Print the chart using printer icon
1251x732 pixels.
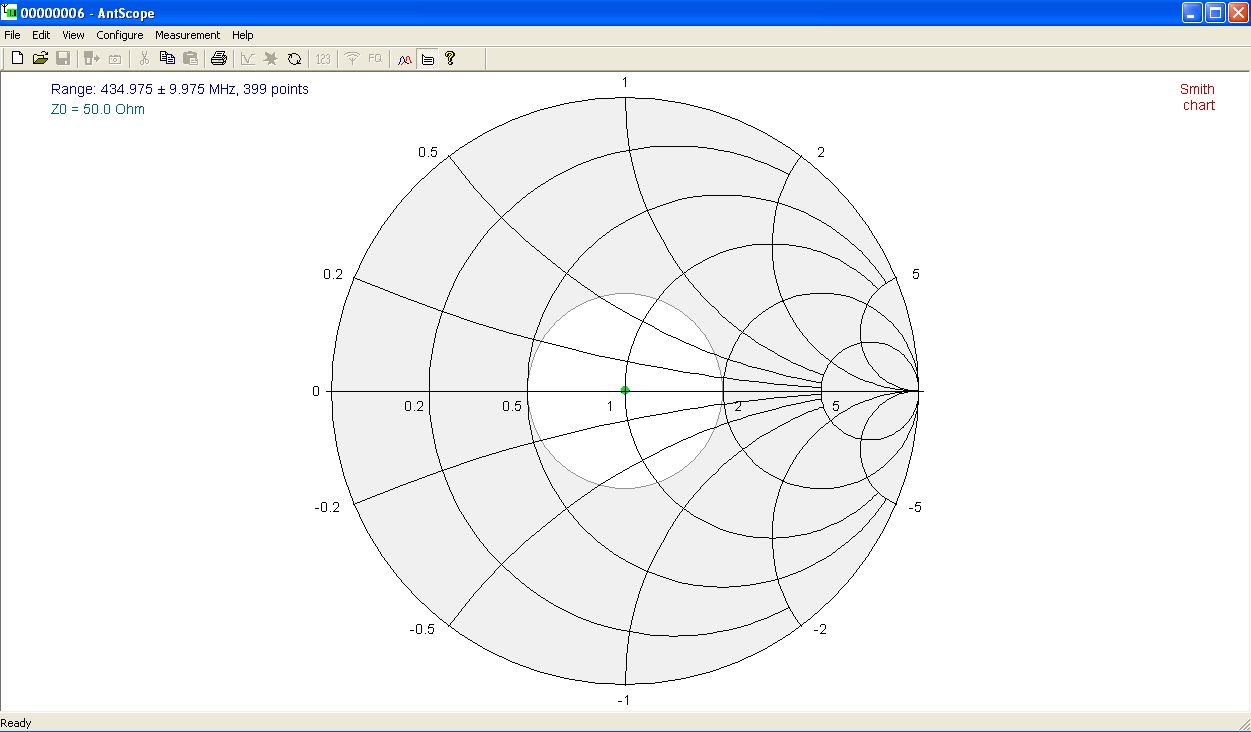click(x=218, y=59)
